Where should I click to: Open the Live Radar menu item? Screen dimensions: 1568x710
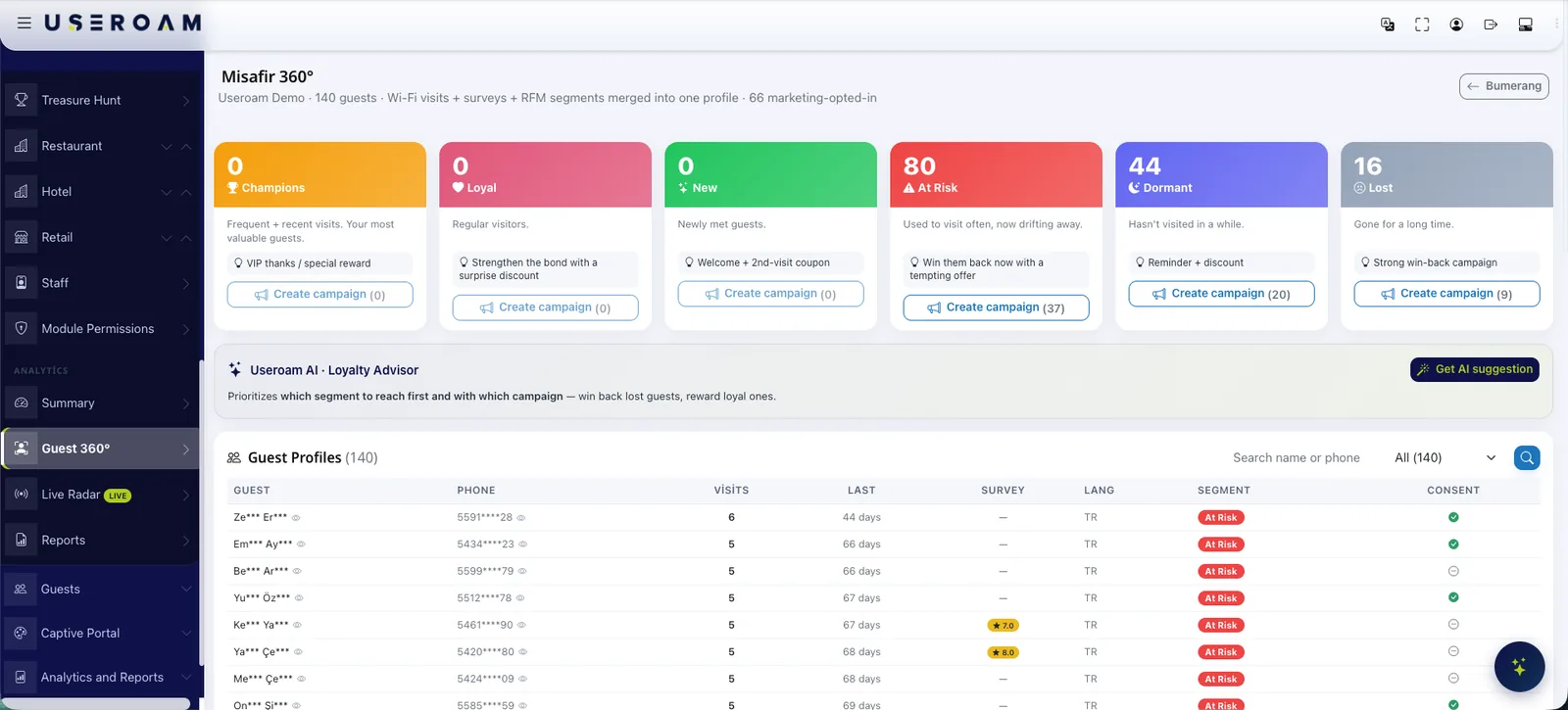pyautogui.click(x=101, y=495)
